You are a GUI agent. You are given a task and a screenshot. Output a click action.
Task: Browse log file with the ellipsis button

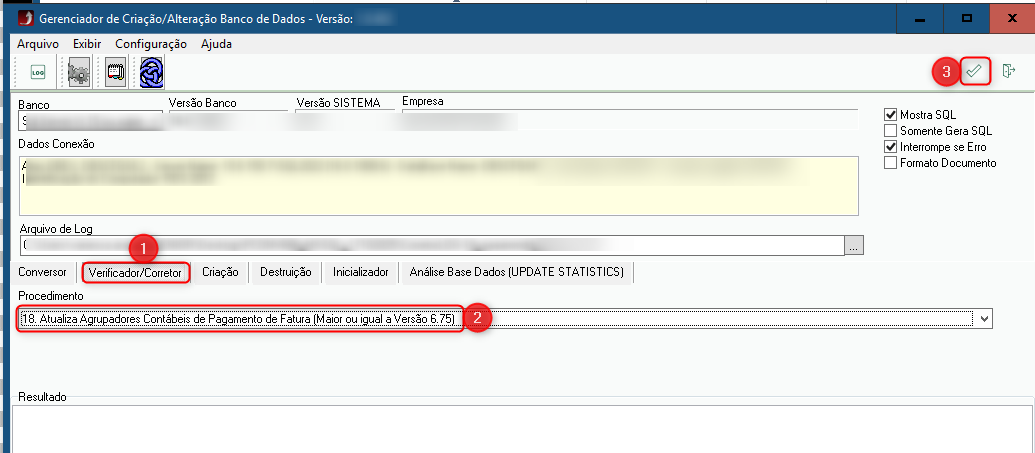853,245
